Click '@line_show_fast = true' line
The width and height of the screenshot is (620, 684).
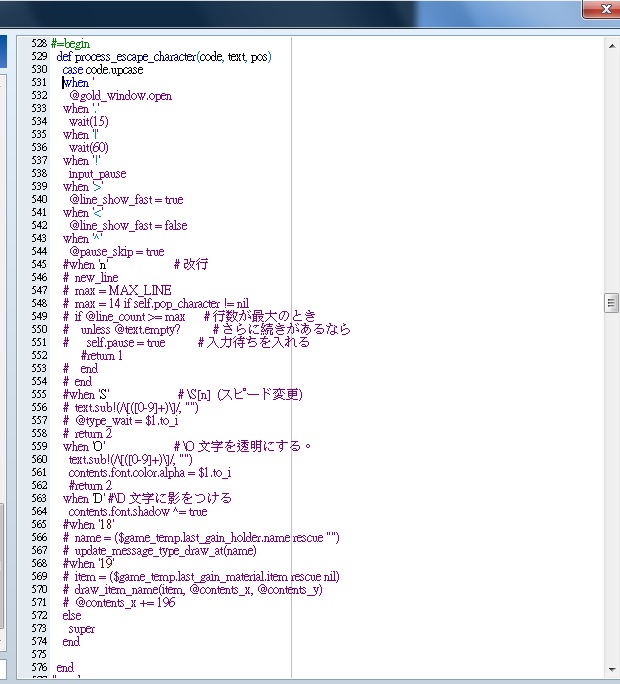tap(126, 200)
